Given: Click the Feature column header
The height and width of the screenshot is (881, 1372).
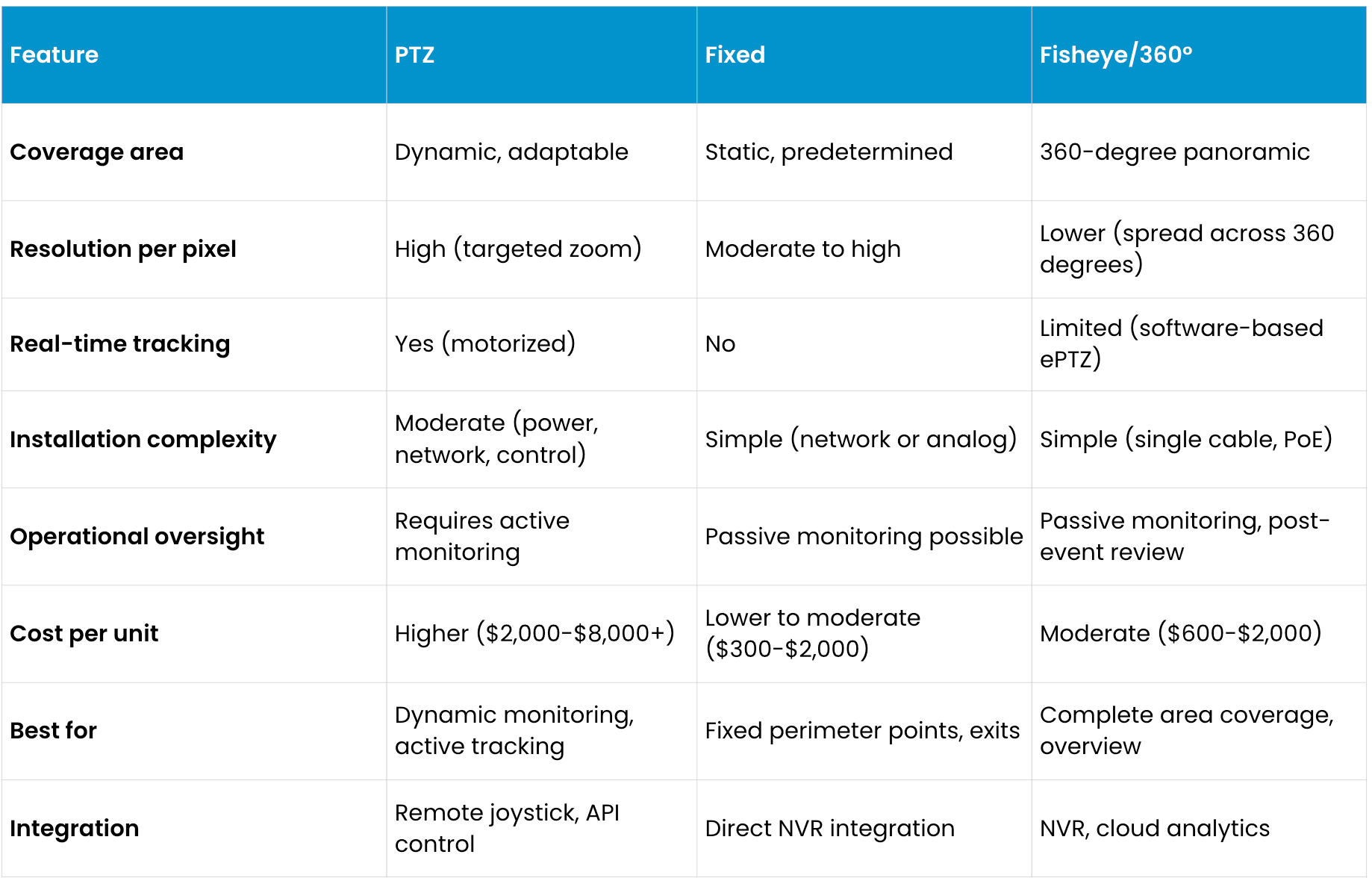Looking at the screenshot, I should coord(54,55).
